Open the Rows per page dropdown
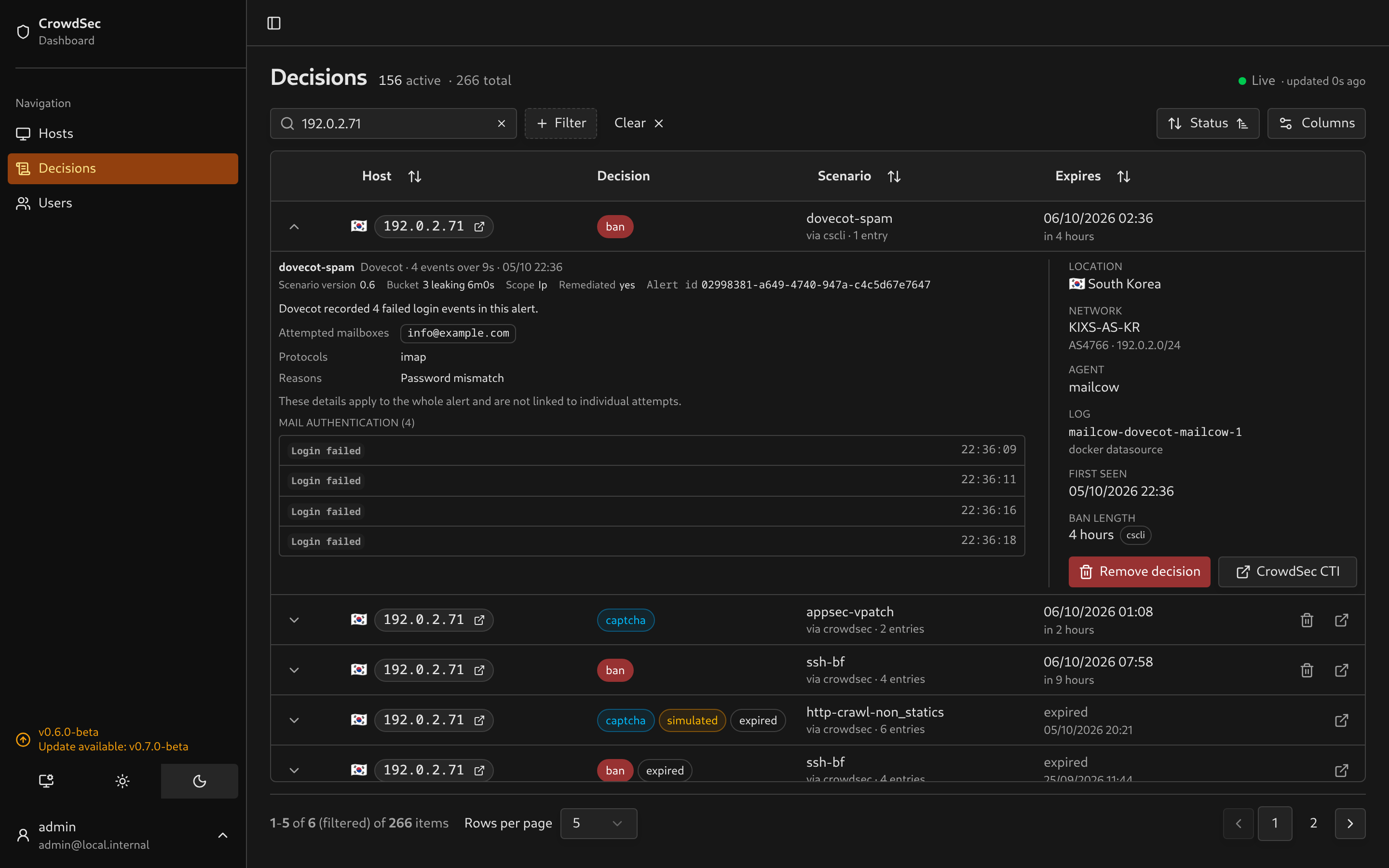Image resolution: width=1389 pixels, height=868 pixels. click(x=598, y=823)
